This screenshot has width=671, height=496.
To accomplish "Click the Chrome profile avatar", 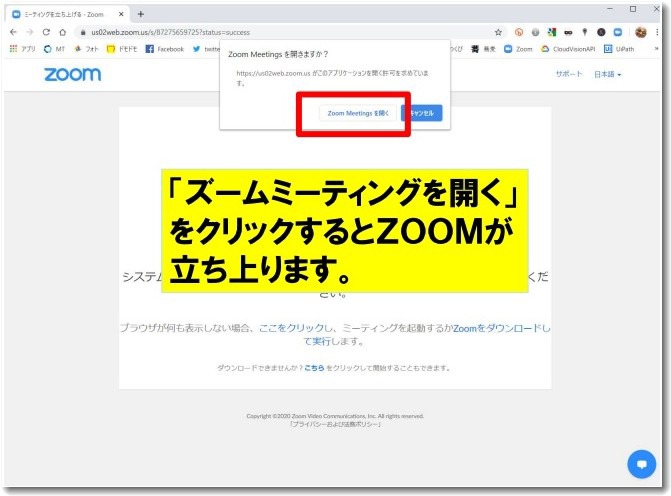I will tap(641, 32).
